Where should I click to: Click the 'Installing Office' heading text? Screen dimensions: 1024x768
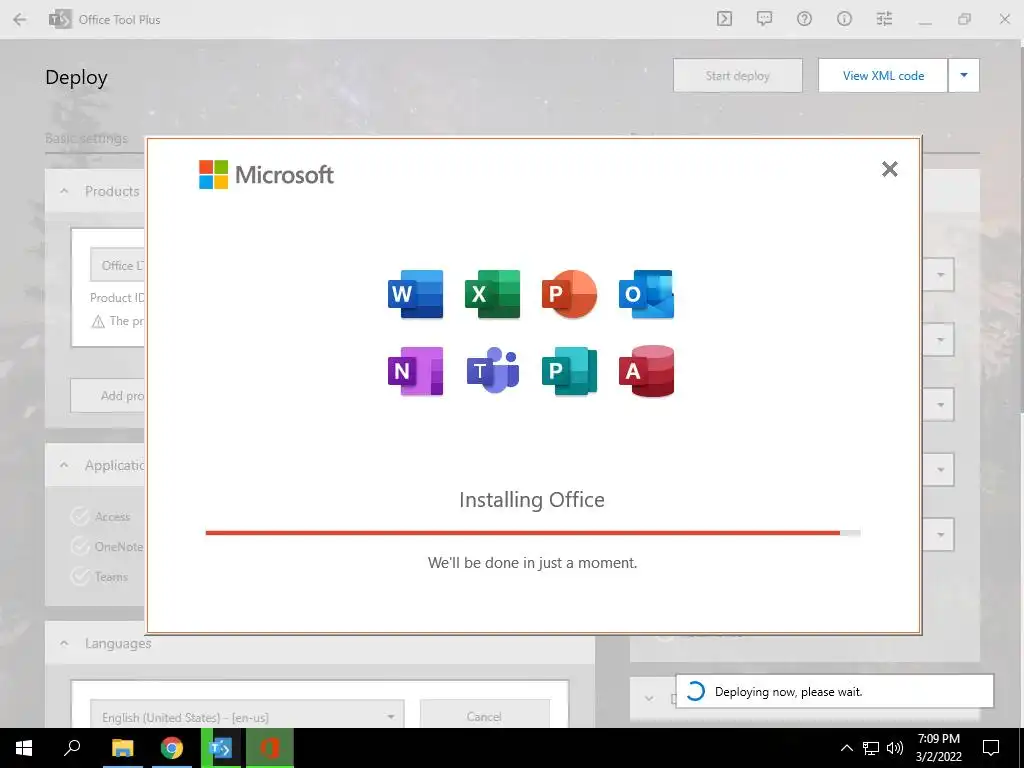[x=532, y=500]
